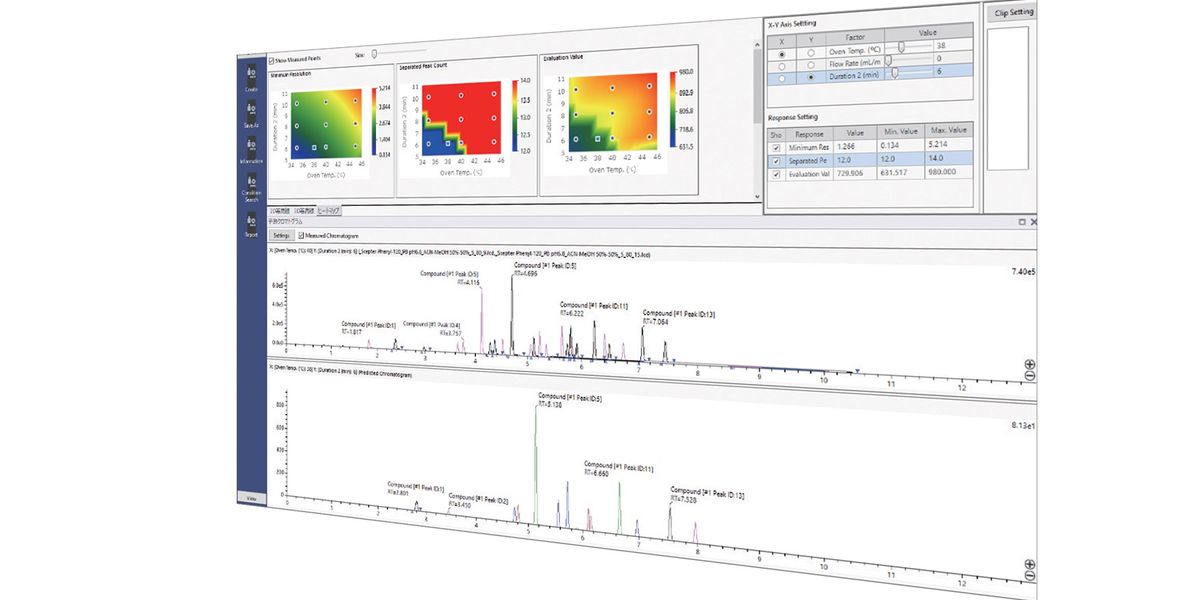Zoom out on the measured chromatogram
The height and width of the screenshot is (600, 1200).
point(1030,376)
